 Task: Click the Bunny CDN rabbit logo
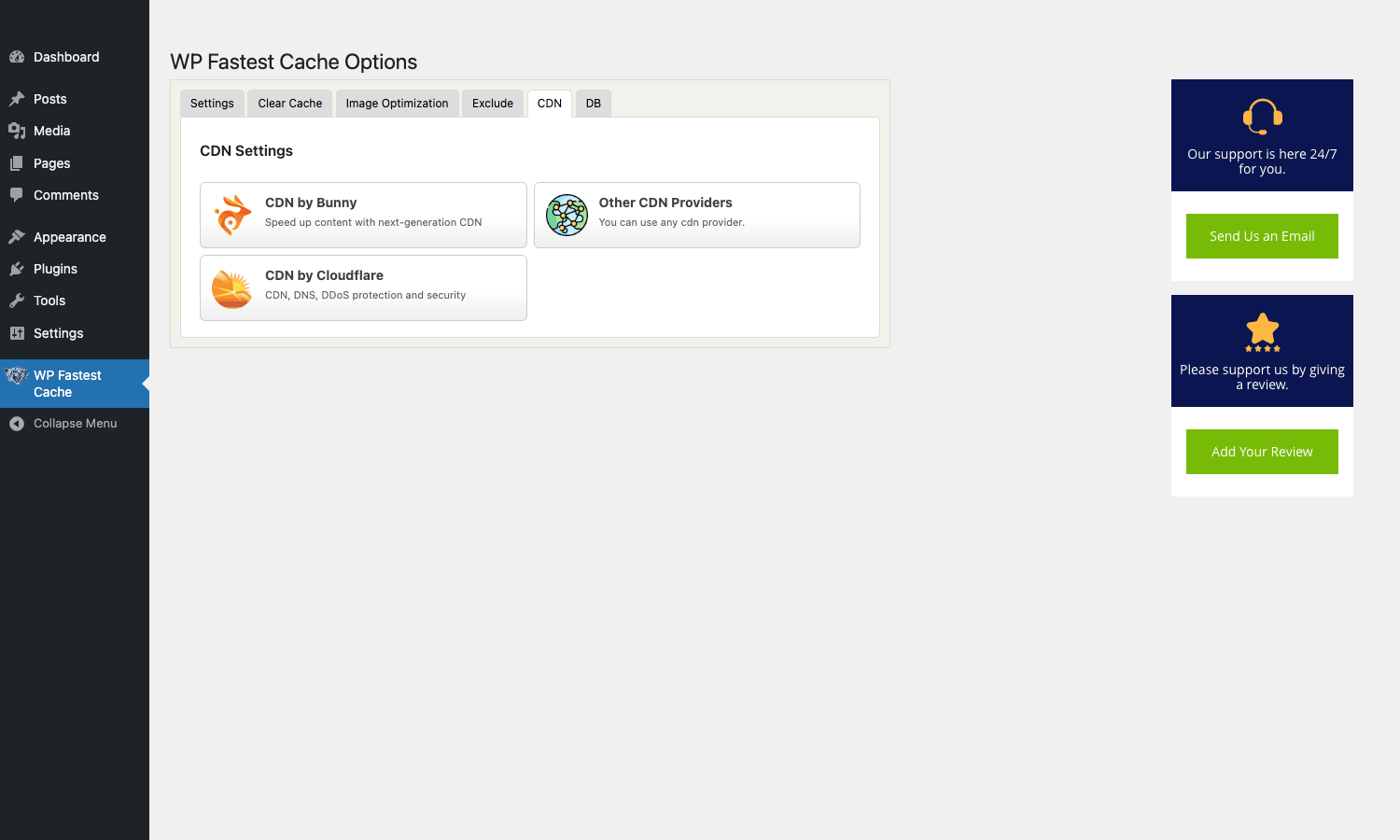coord(232,215)
